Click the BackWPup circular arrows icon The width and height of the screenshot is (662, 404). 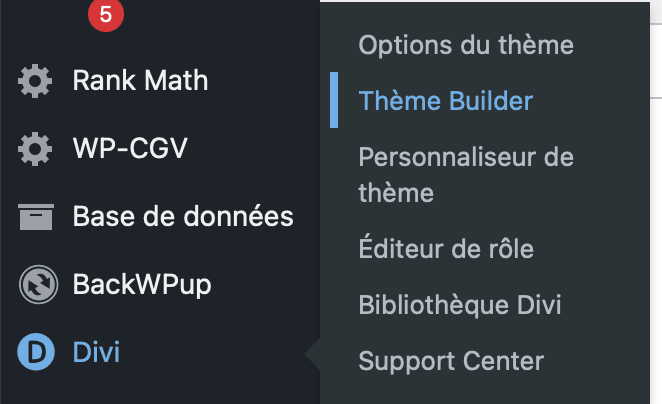coord(38,285)
